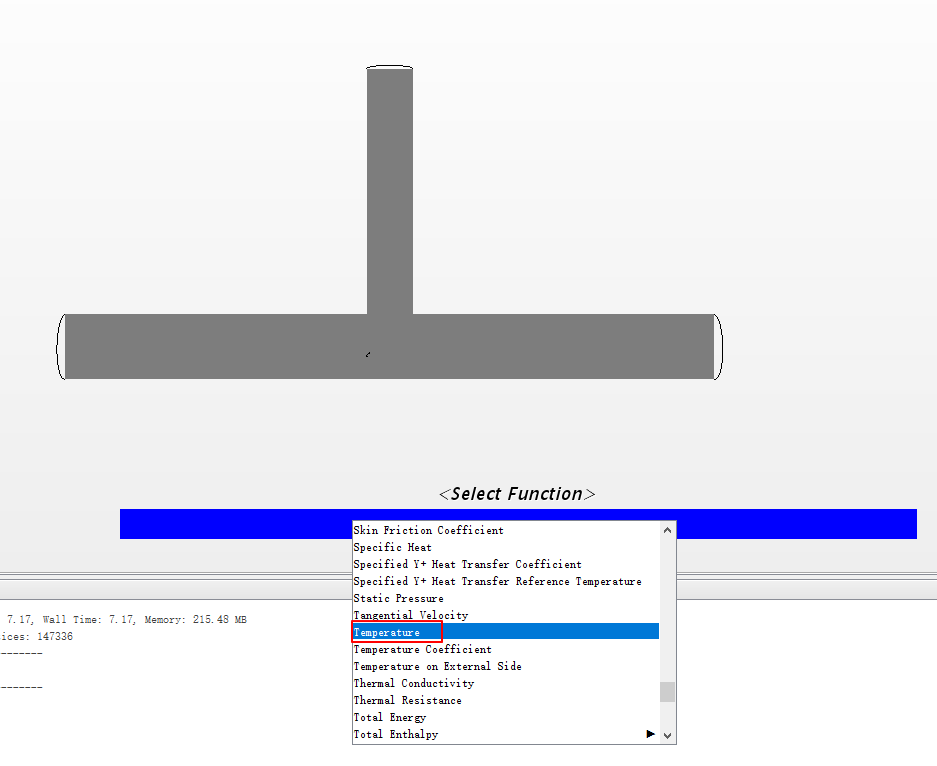Viewport: 937px width, 766px height.
Task: Click the Memory 215.48 MB console text
Action: click(195, 620)
